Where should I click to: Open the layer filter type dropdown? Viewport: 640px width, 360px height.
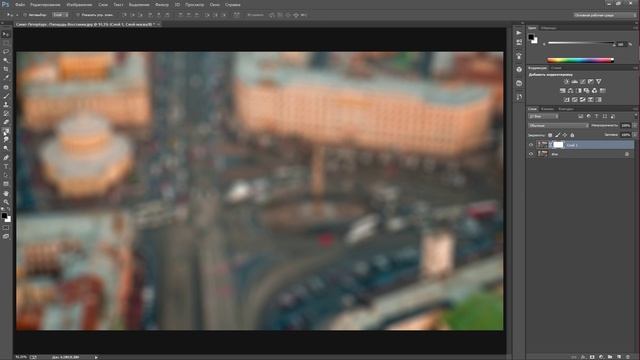(x=544, y=117)
